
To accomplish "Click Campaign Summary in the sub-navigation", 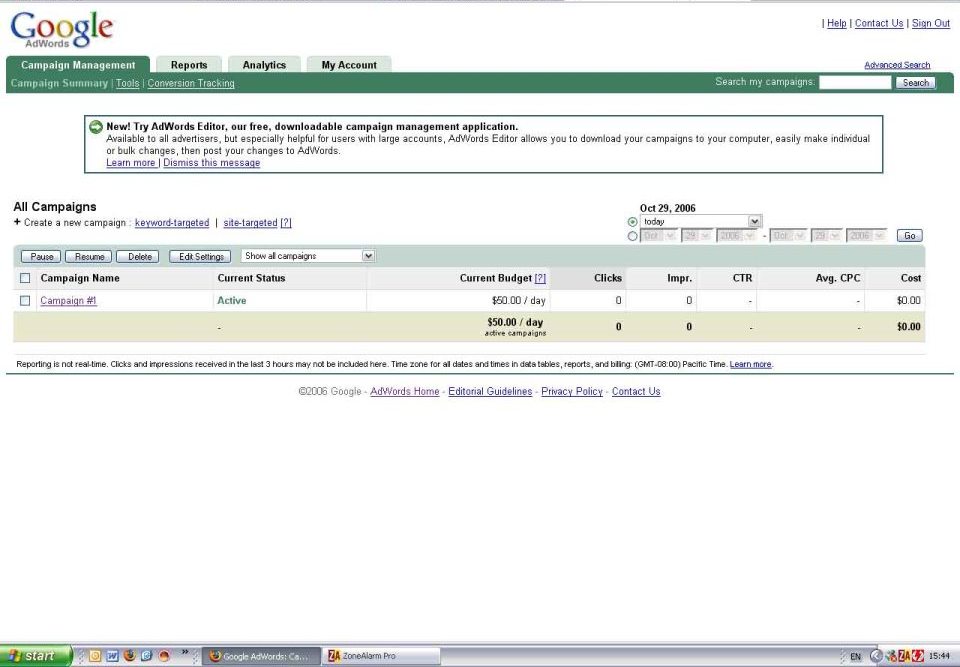I will 59,83.
